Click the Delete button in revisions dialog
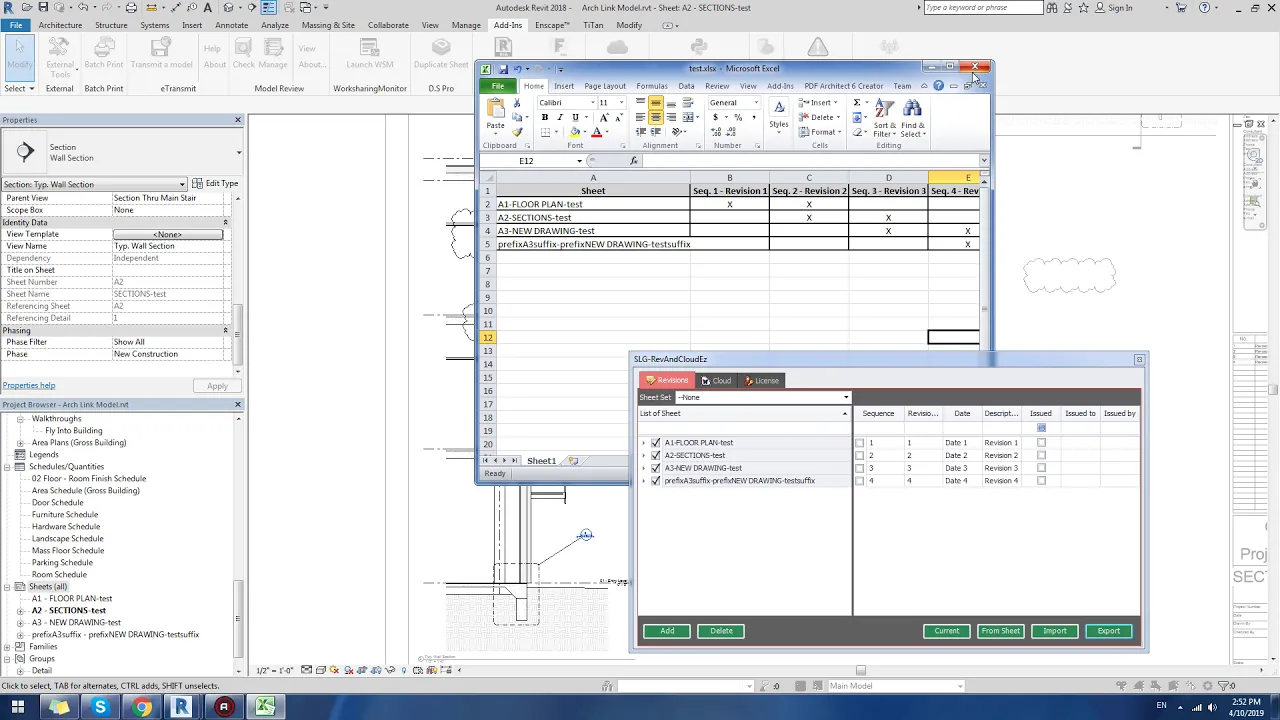Viewport: 1280px width, 720px height. [722, 631]
